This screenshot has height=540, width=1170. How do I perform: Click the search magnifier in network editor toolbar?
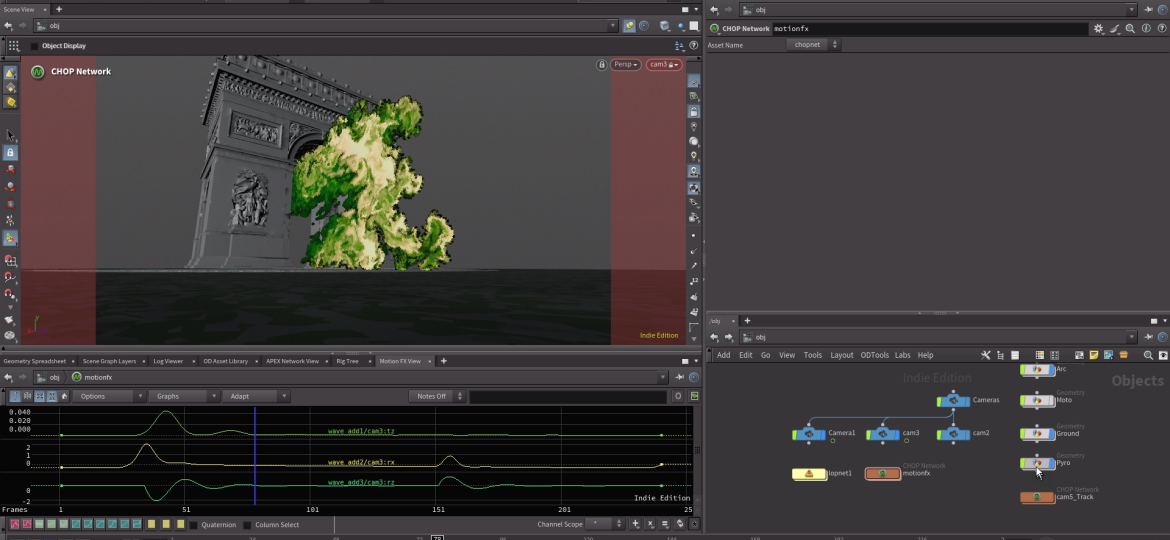(x=1148, y=355)
